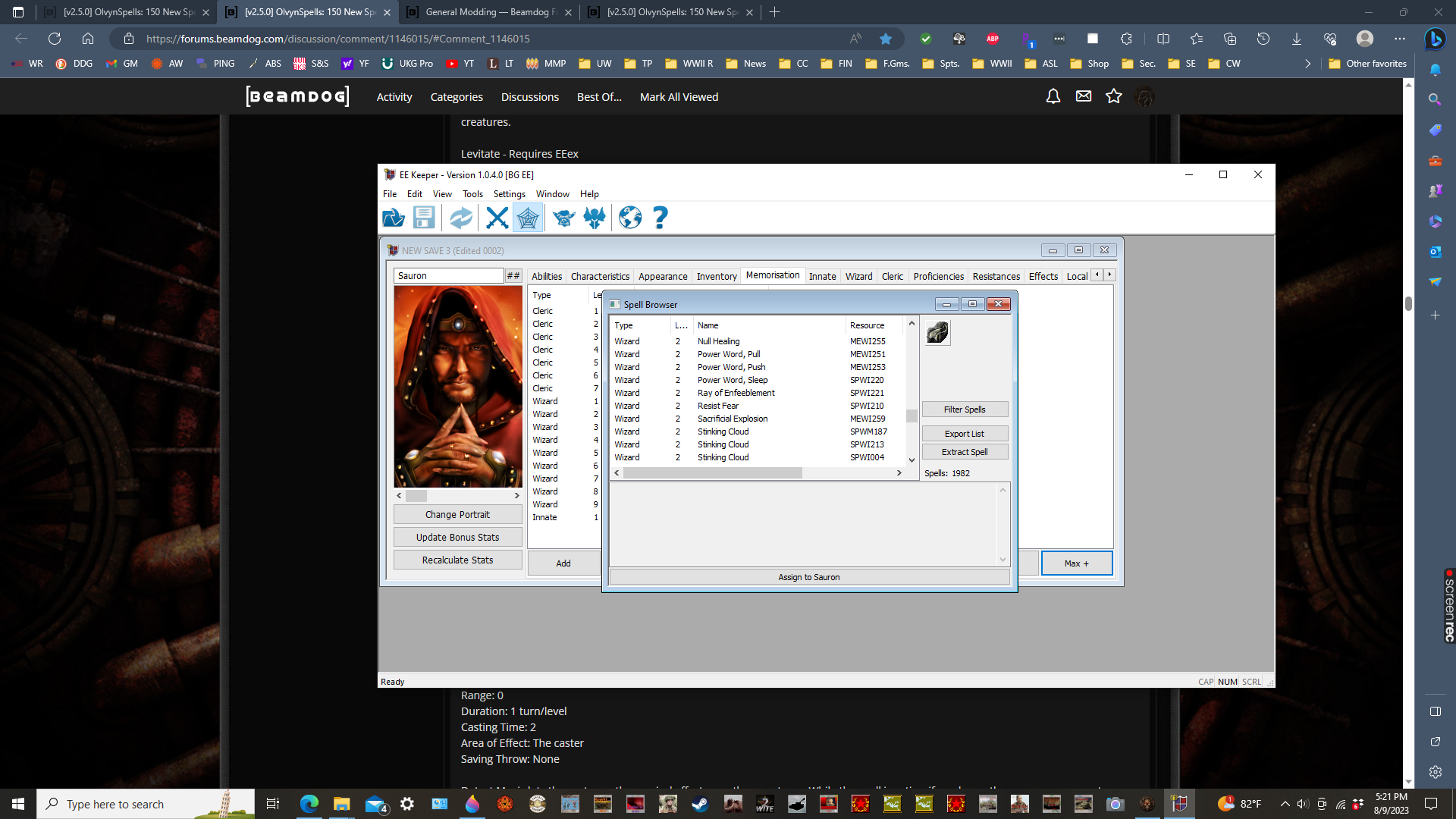The width and height of the screenshot is (1456, 819).
Task: Open the Tools menu
Action: point(472,194)
